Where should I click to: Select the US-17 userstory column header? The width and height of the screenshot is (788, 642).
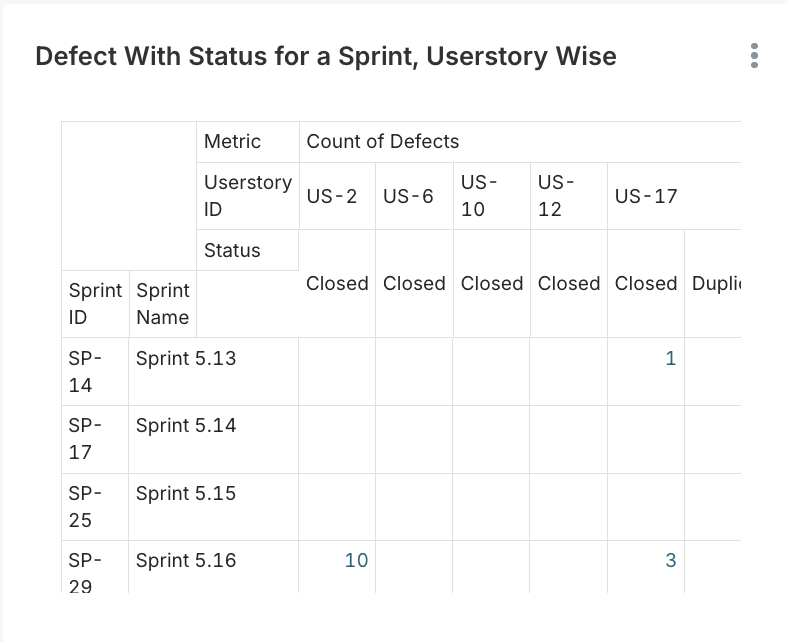click(x=646, y=196)
